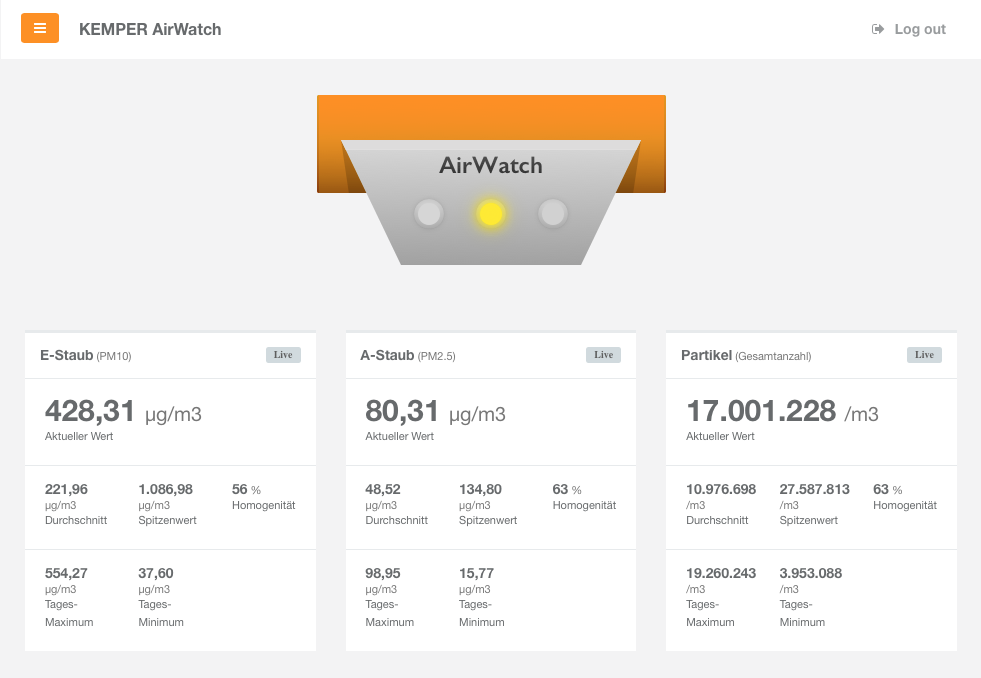Open the orange hamburger menu
Viewport: 981px width, 678px height.
[x=40, y=28]
